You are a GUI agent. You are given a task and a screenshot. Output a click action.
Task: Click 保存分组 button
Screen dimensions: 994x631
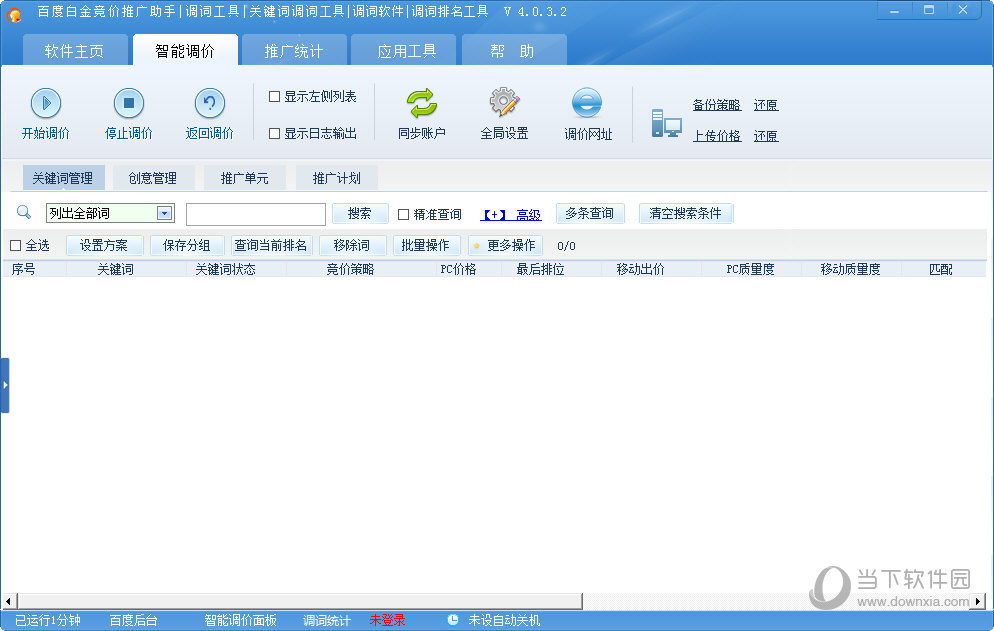coord(186,245)
